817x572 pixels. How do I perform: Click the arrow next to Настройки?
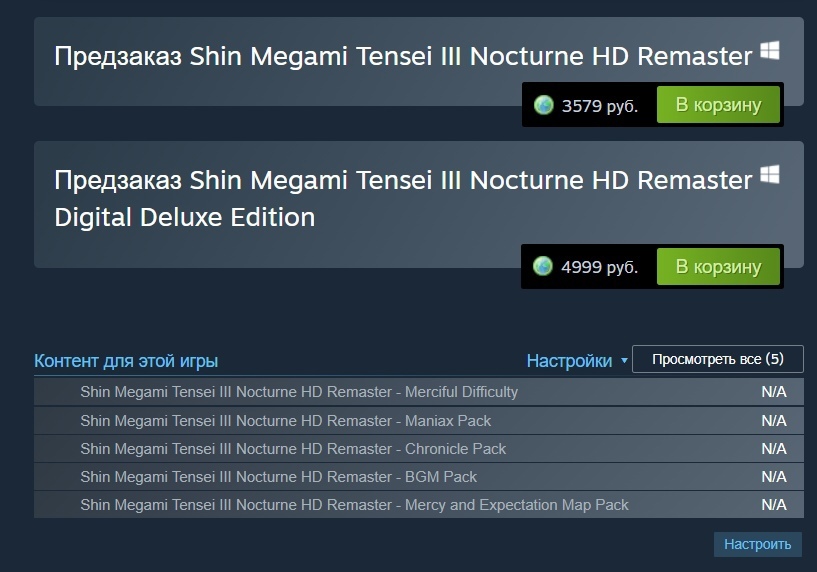624,361
